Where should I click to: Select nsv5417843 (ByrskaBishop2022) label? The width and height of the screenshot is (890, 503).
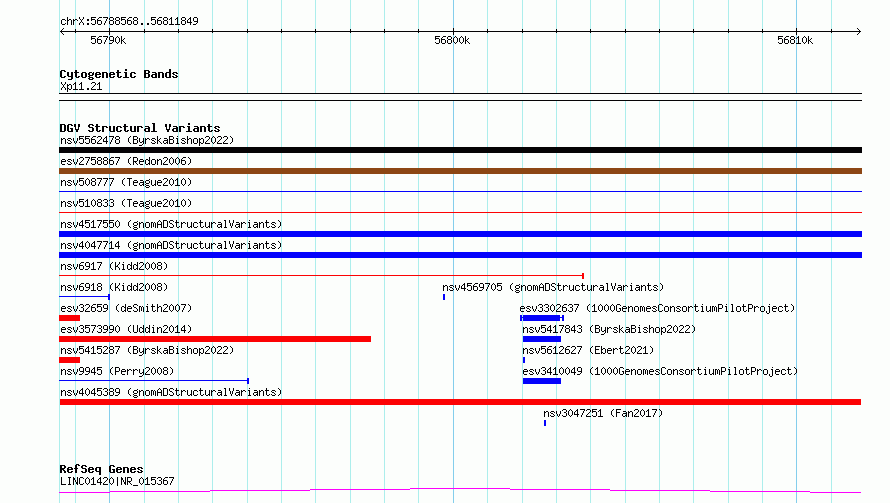[x=609, y=329]
